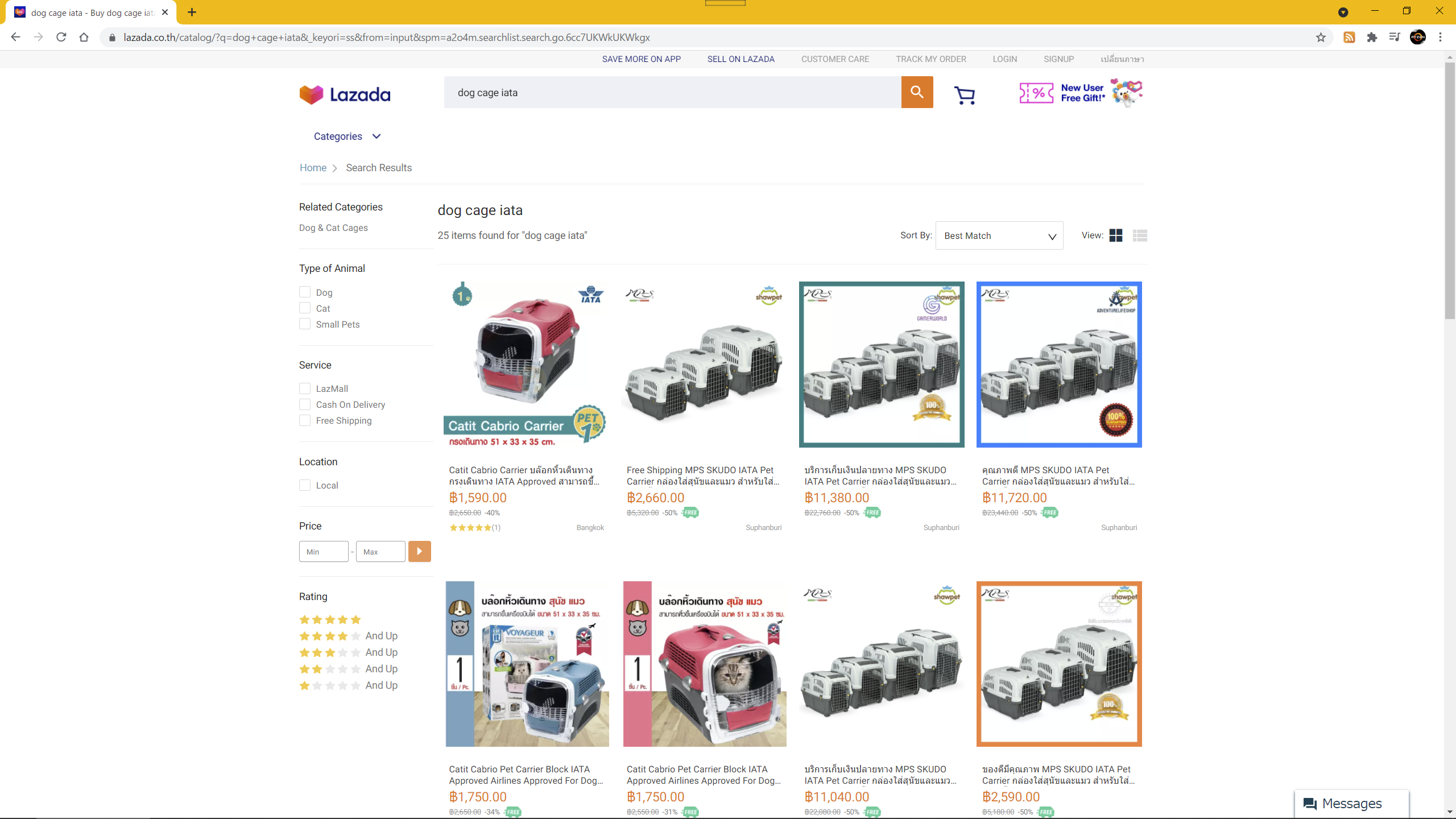Open blue-bordered MPS SKUDO thumbnail
This screenshot has height=819, width=1456.
click(1059, 364)
